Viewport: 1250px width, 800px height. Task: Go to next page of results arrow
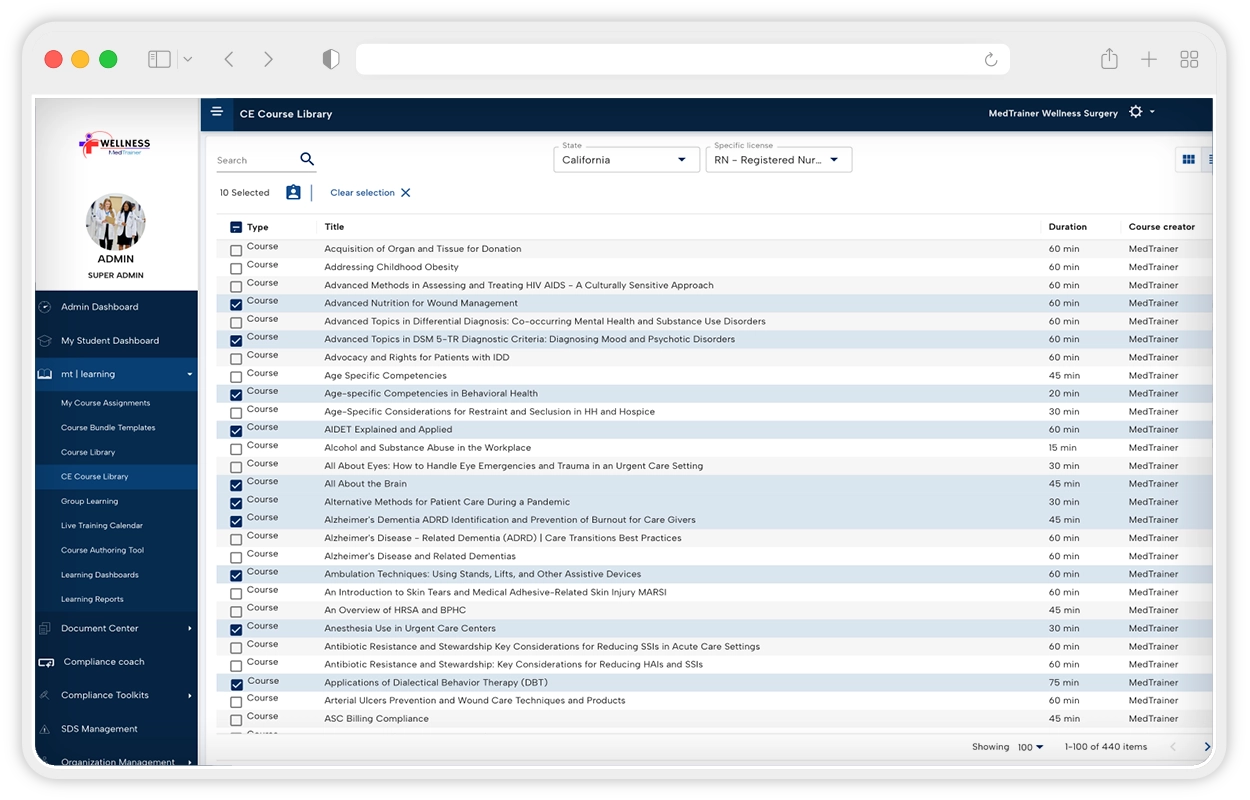click(x=1207, y=747)
